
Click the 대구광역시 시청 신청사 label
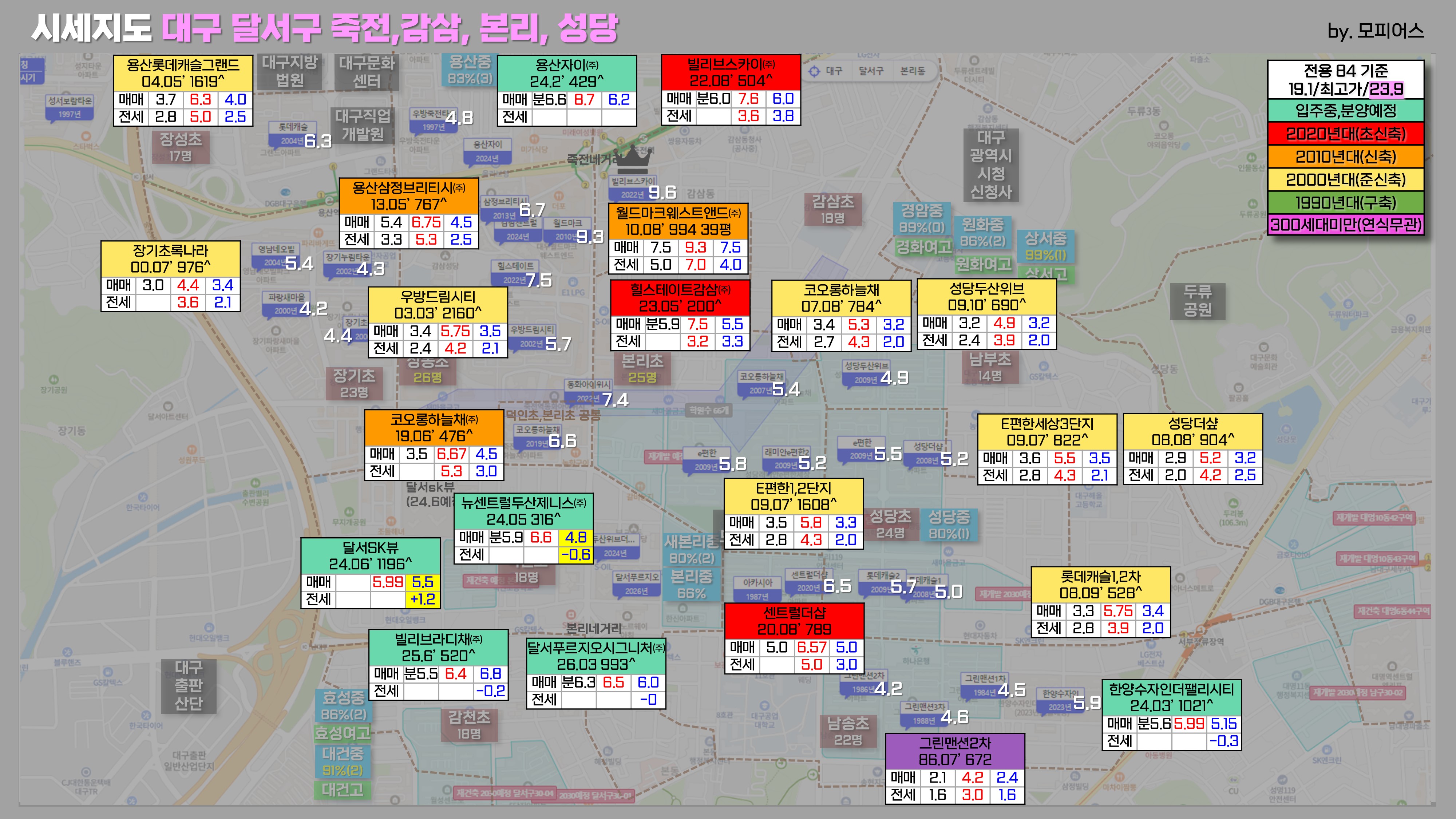click(991, 165)
